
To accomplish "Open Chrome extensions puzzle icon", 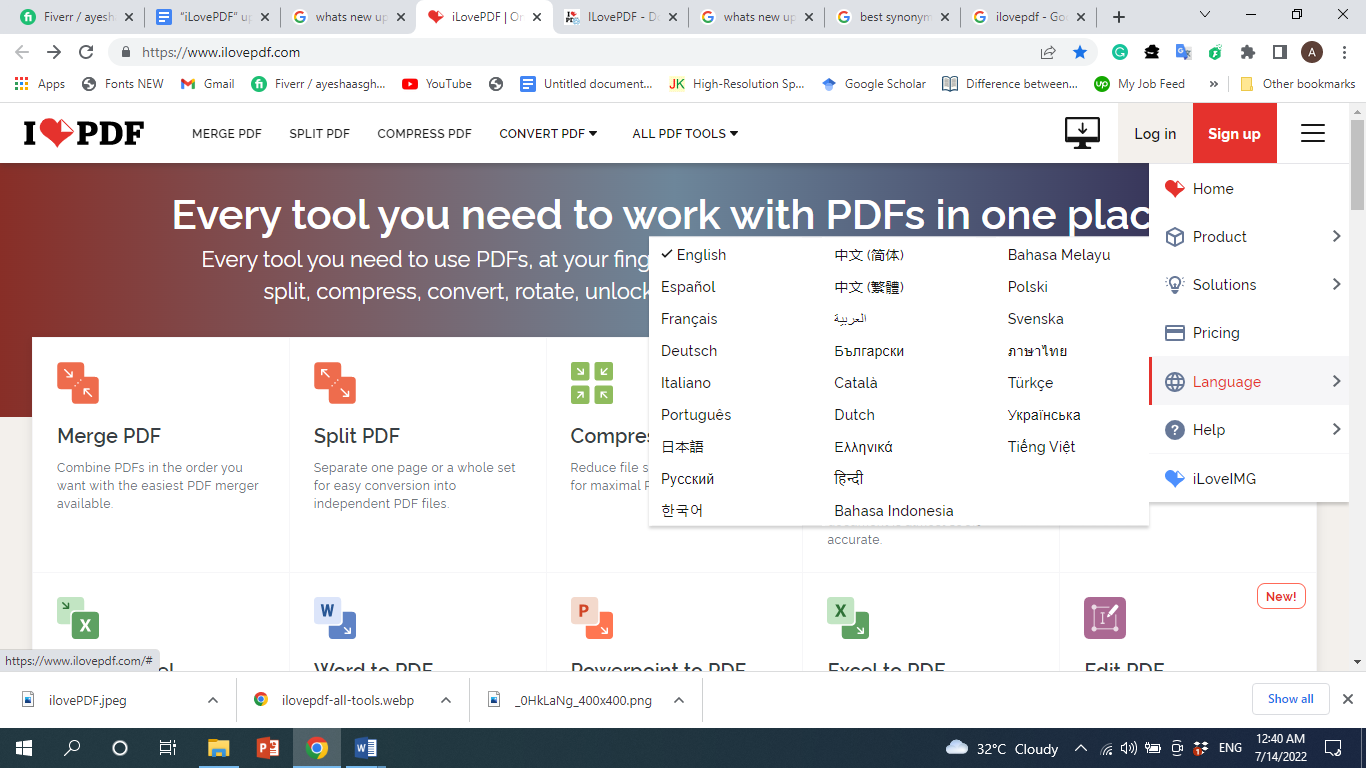I will 1247,52.
